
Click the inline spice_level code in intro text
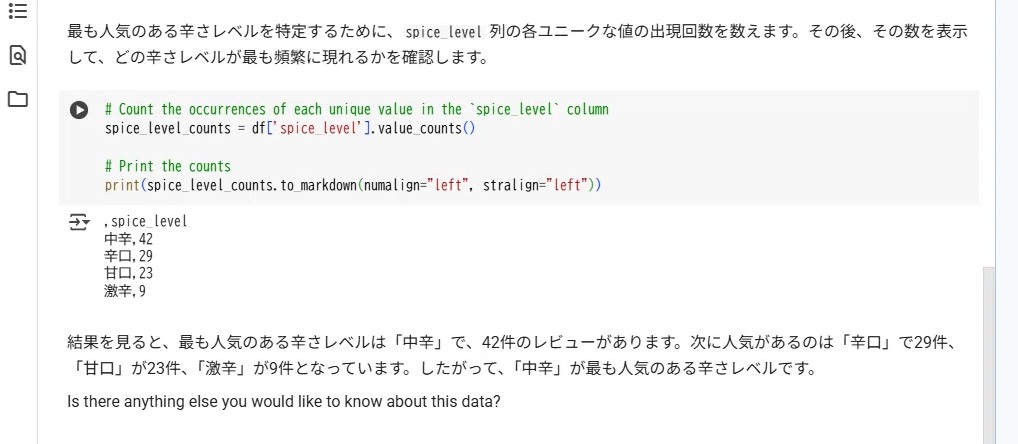[444, 32]
